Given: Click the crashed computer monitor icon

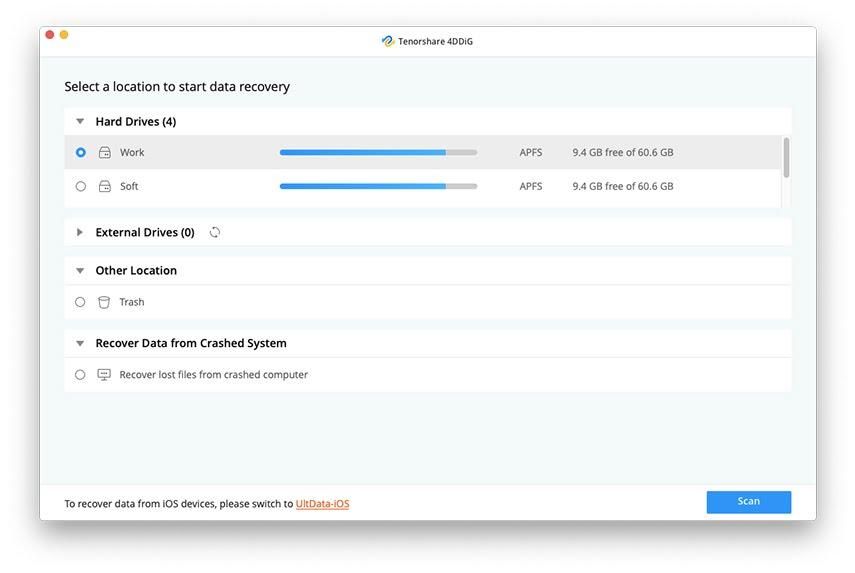Looking at the screenshot, I should tap(104, 375).
